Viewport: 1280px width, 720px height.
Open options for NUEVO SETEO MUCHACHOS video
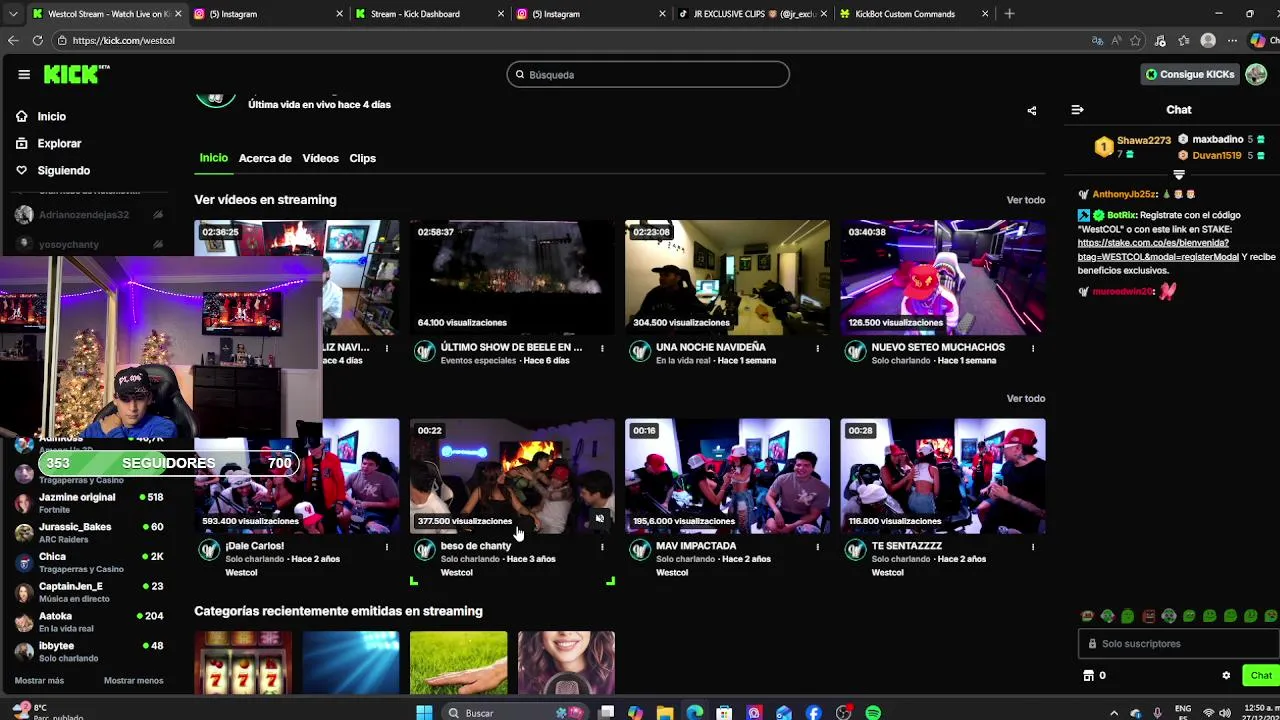(1033, 348)
